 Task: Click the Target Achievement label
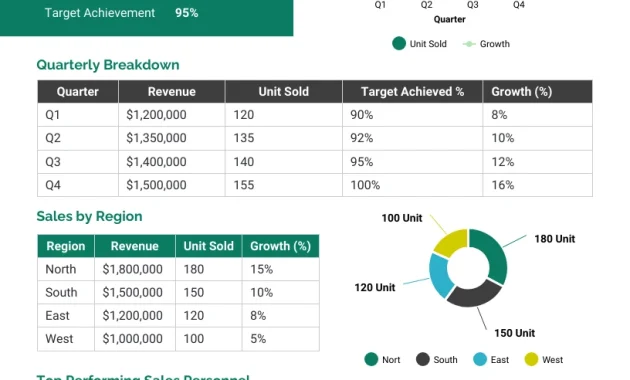point(100,13)
